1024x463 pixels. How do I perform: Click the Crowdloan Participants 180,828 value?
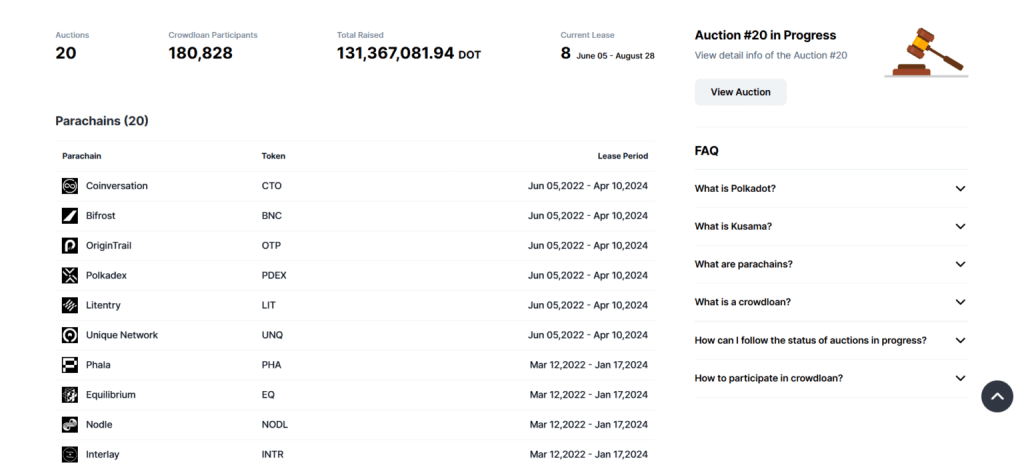[200, 54]
